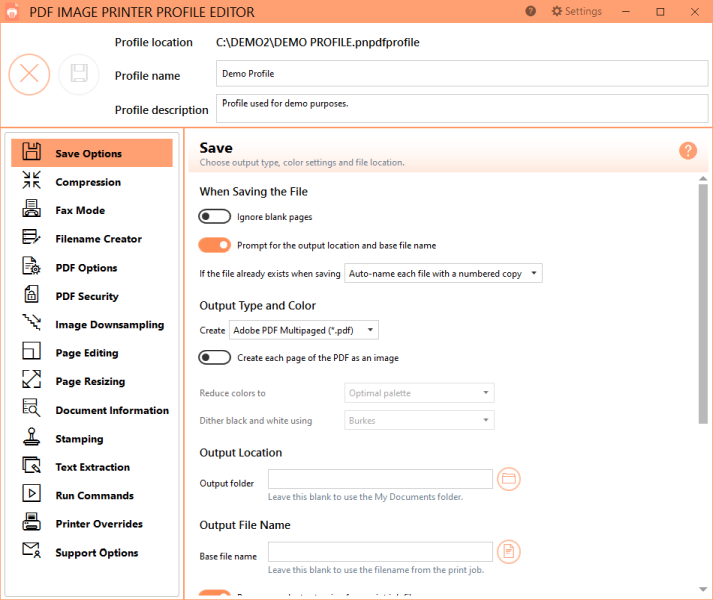Click the vertical scrollbar thumb in Save panel
The height and width of the screenshot is (600, 713).
click(x=703, y=304)
